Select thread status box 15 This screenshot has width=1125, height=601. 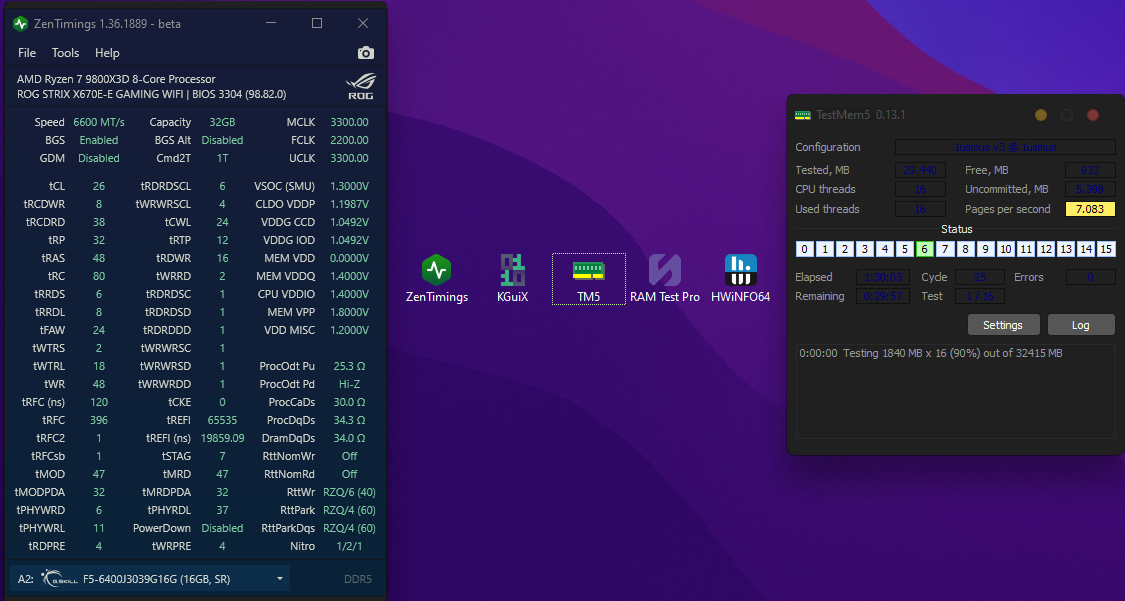coord(1106,249)
